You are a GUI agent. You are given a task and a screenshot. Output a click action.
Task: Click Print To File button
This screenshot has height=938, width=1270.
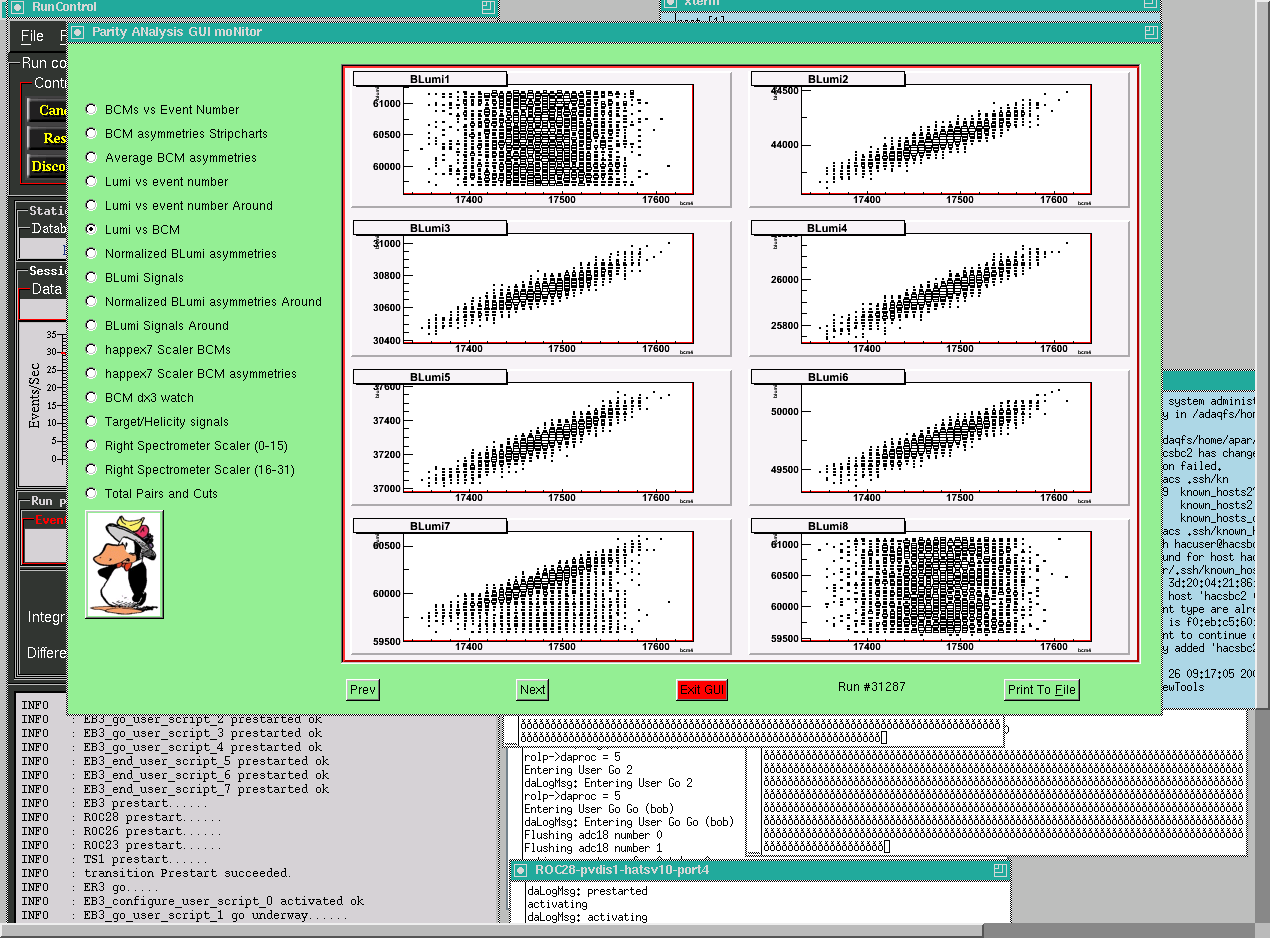(x=1042, y=689)
